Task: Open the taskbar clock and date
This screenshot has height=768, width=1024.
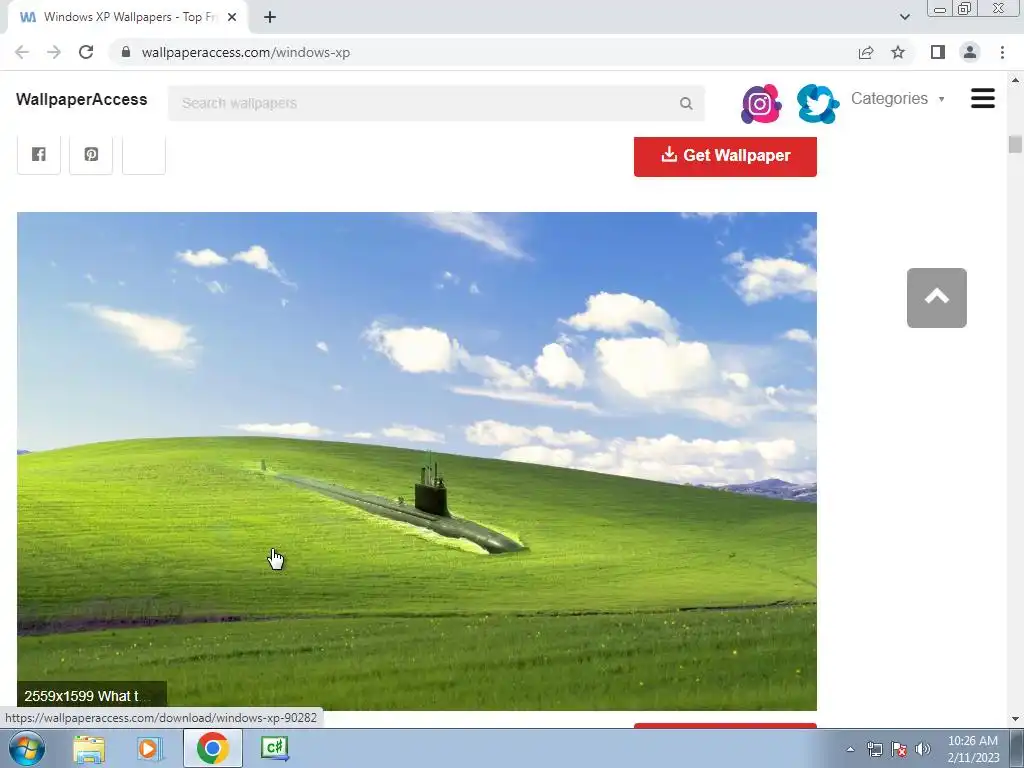Action: 972,749
